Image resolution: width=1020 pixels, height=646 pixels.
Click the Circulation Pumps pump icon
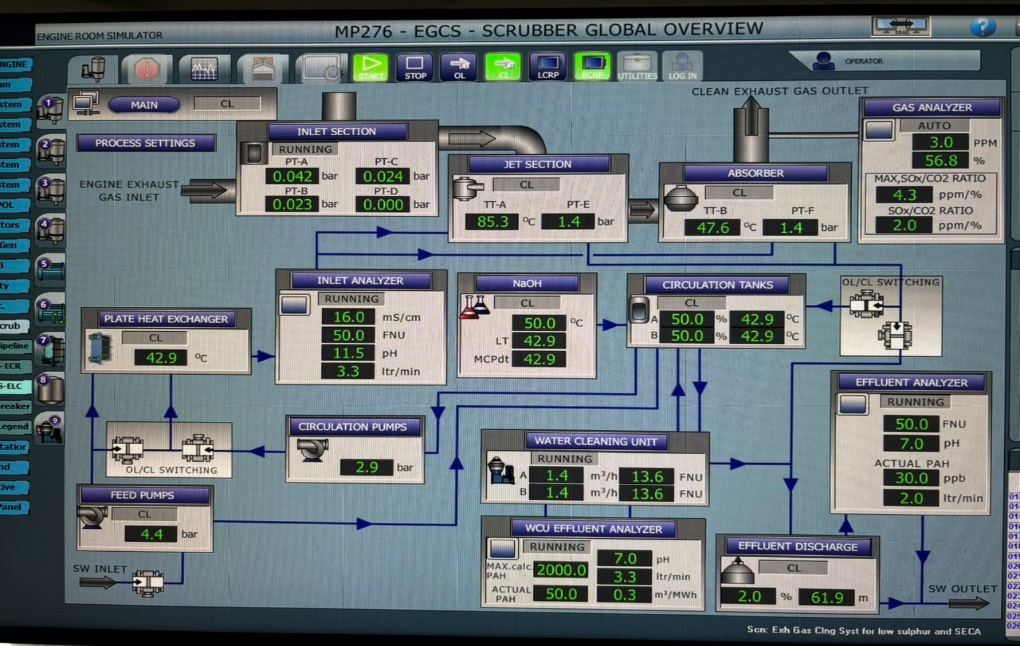click(x=308, y=449)
